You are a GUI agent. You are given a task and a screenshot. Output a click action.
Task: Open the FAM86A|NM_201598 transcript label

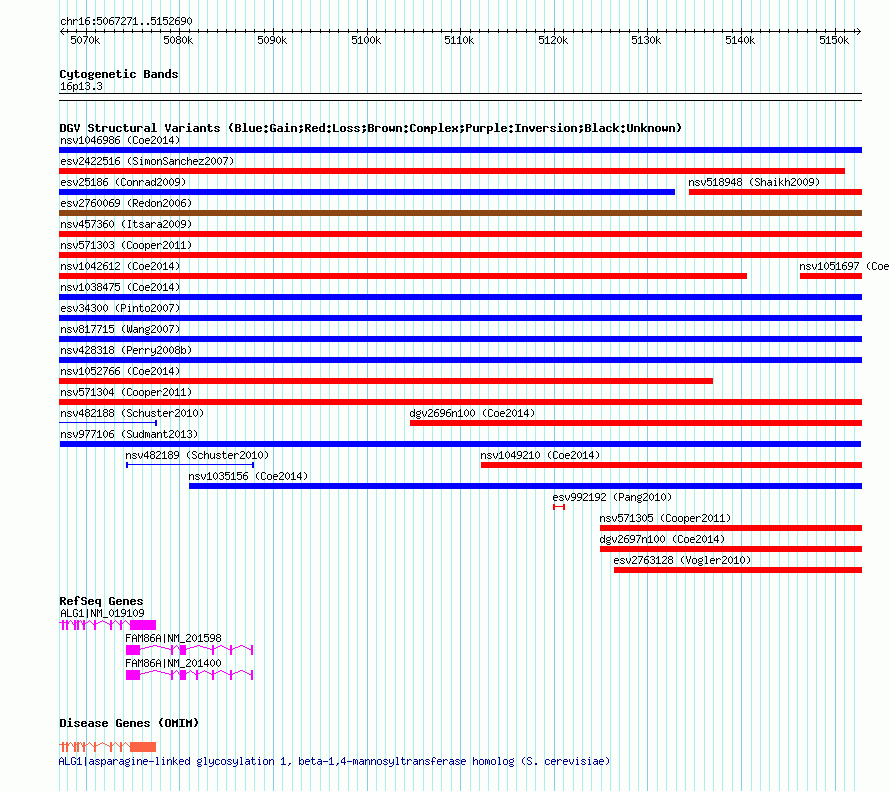[x=173, y=638]
